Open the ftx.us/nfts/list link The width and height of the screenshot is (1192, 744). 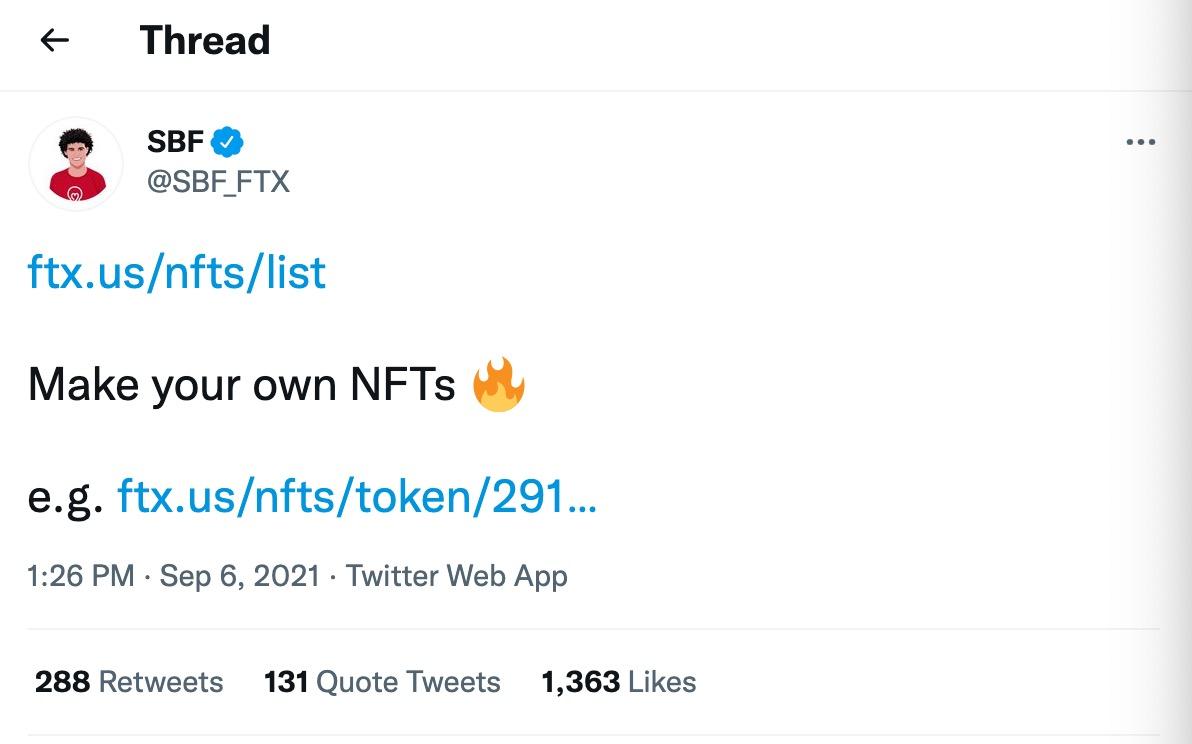[x=176, y=272]
